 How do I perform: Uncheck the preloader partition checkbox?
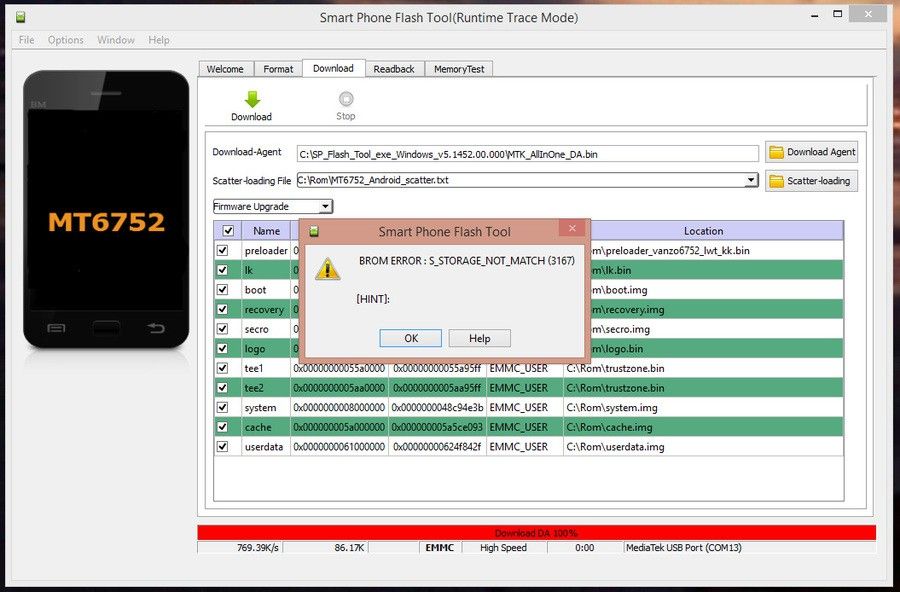click(x=222, y=250)
